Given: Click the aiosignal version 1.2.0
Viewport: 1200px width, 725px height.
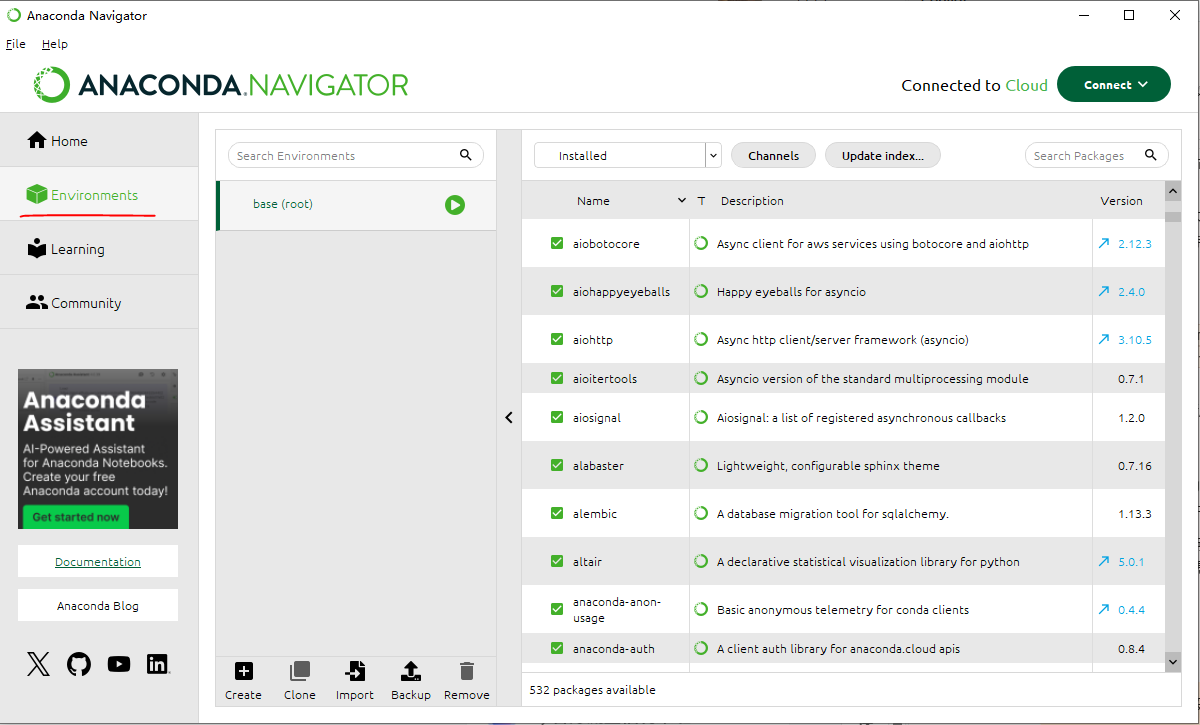Looking at the screenshot, I should [1131, 417].
